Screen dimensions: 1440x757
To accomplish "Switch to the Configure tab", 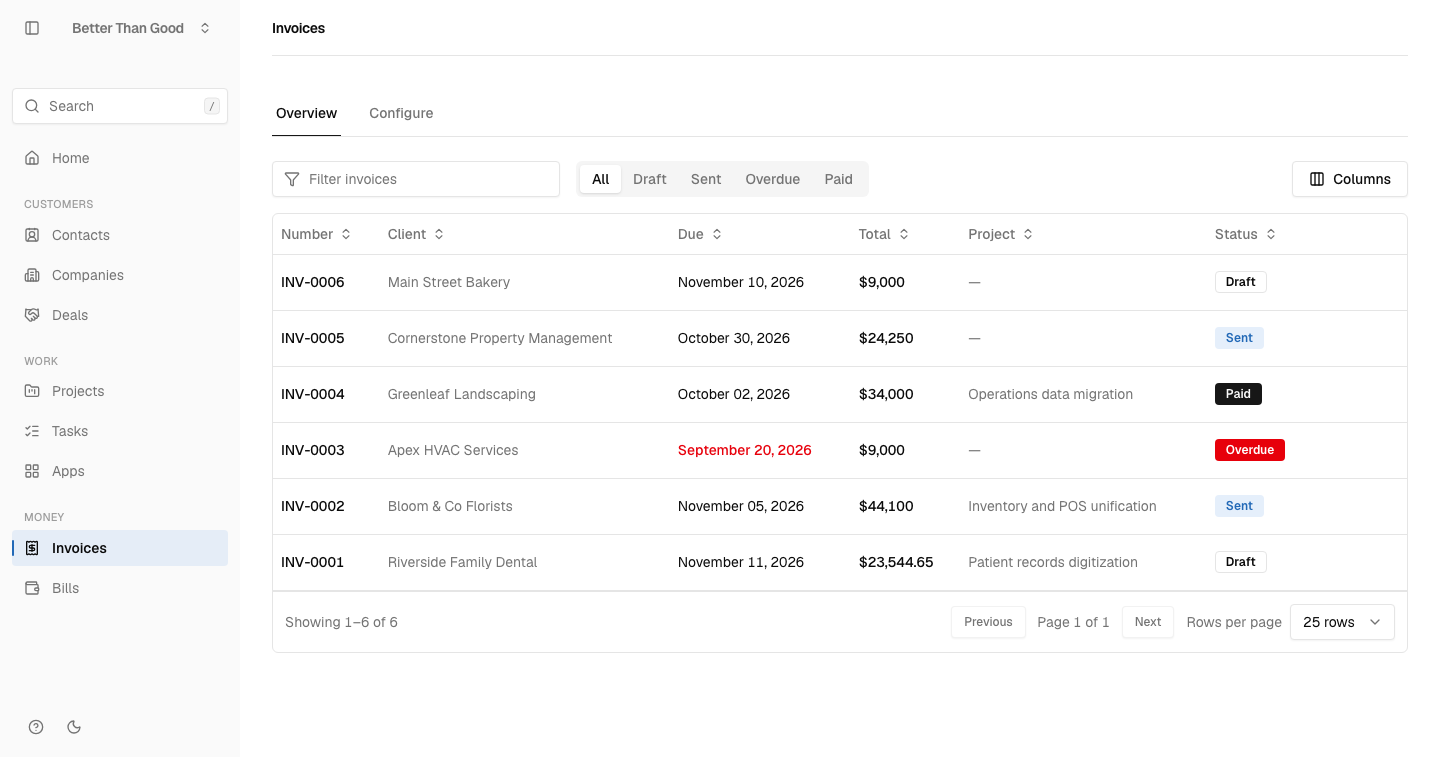I will coord(401,113).
